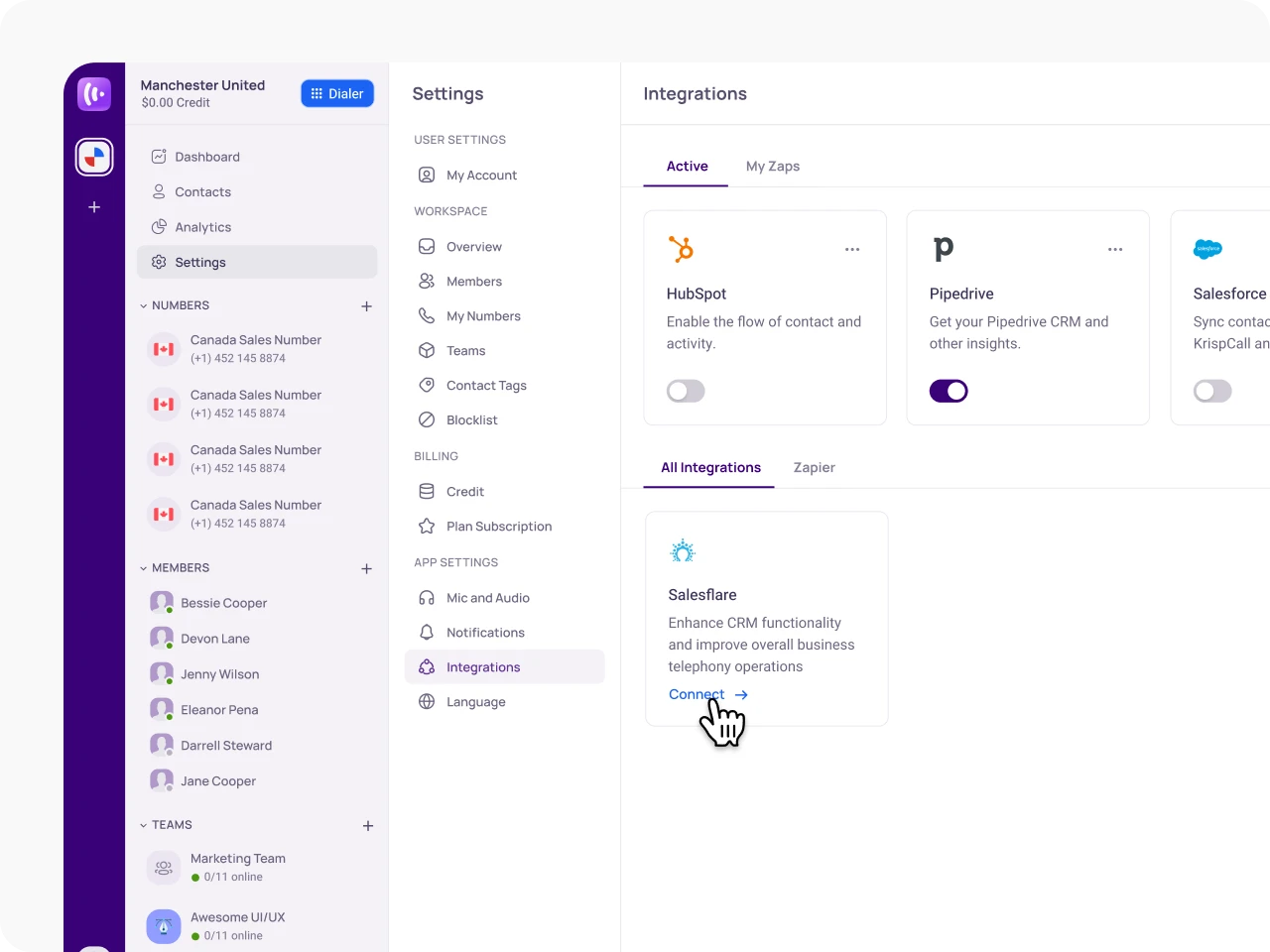The height and width of the screenshot is (952, 1270).
Task: Click the Language globe icon
Action: [427, 701]
